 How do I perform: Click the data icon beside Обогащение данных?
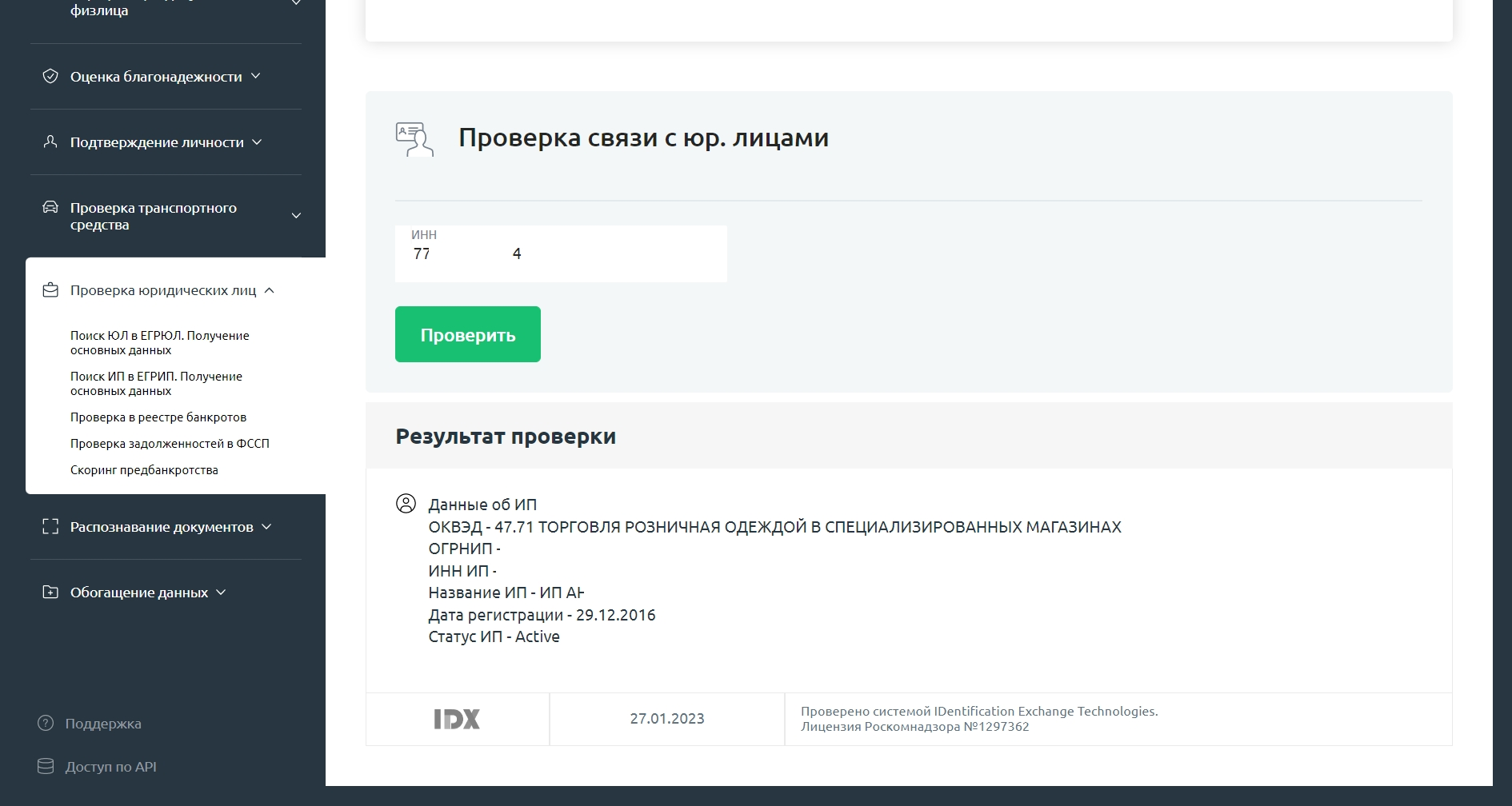tap(51, 593)
